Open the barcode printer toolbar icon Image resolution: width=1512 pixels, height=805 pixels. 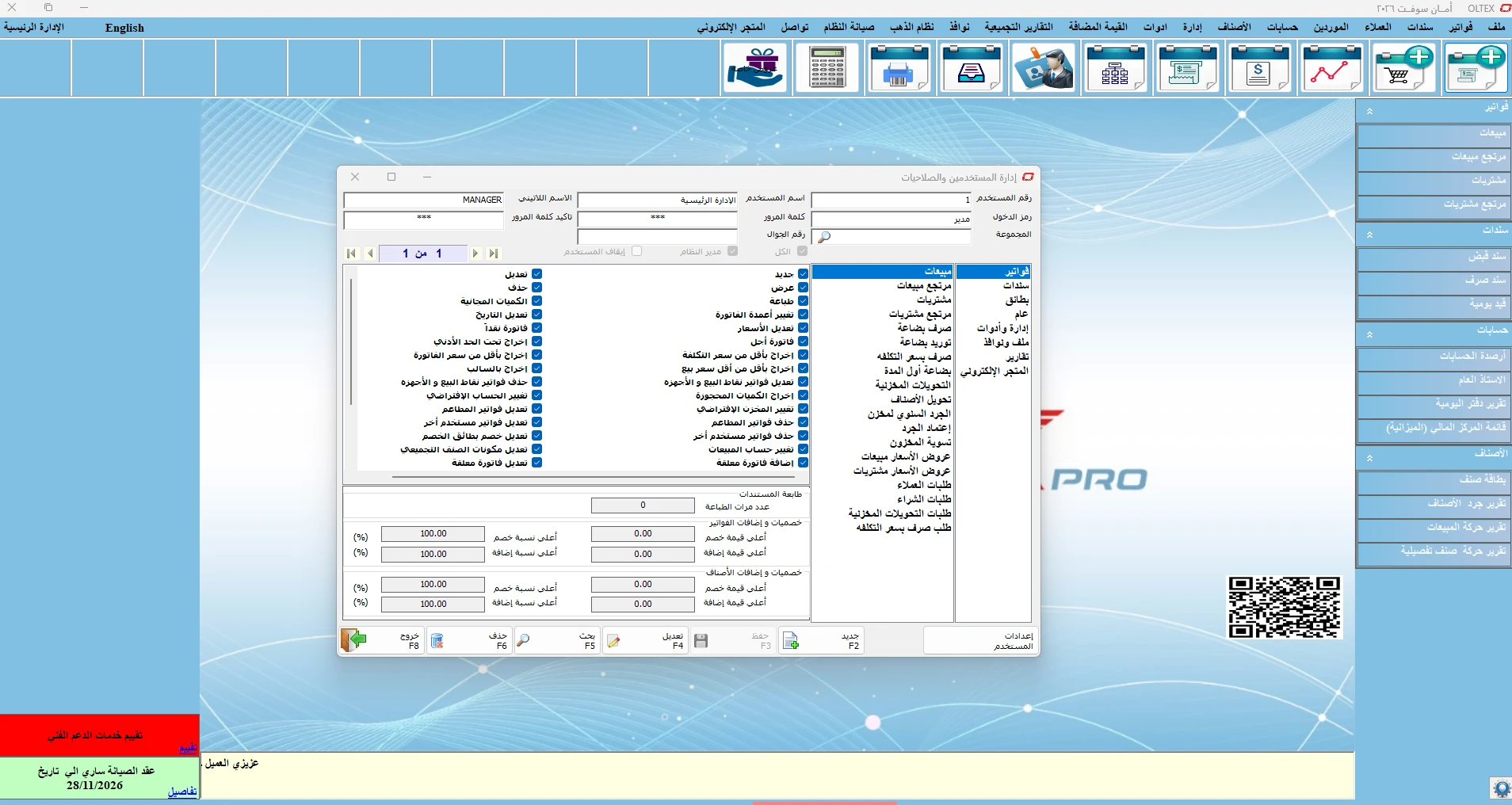point(899,68)
